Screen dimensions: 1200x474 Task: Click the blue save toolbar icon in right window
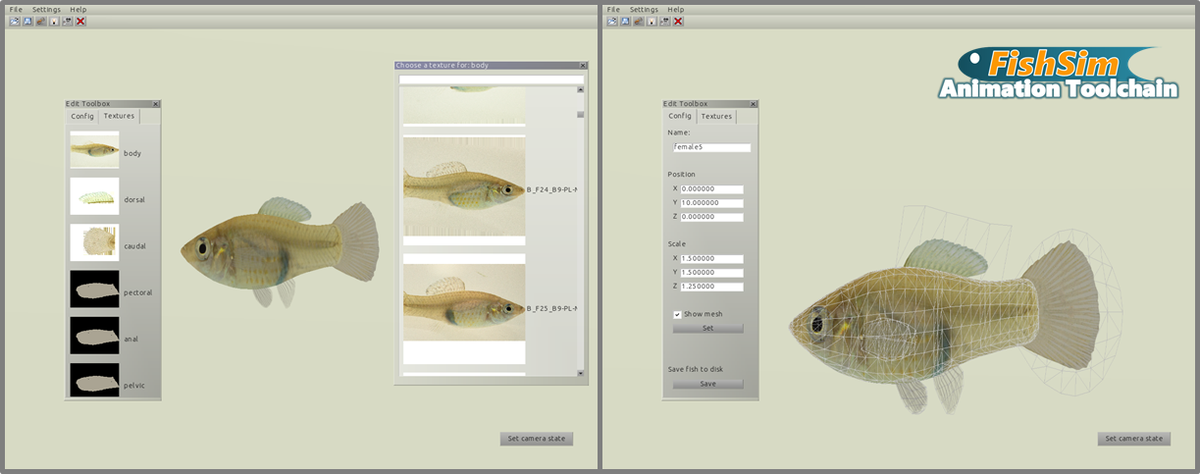coord(625,21)
